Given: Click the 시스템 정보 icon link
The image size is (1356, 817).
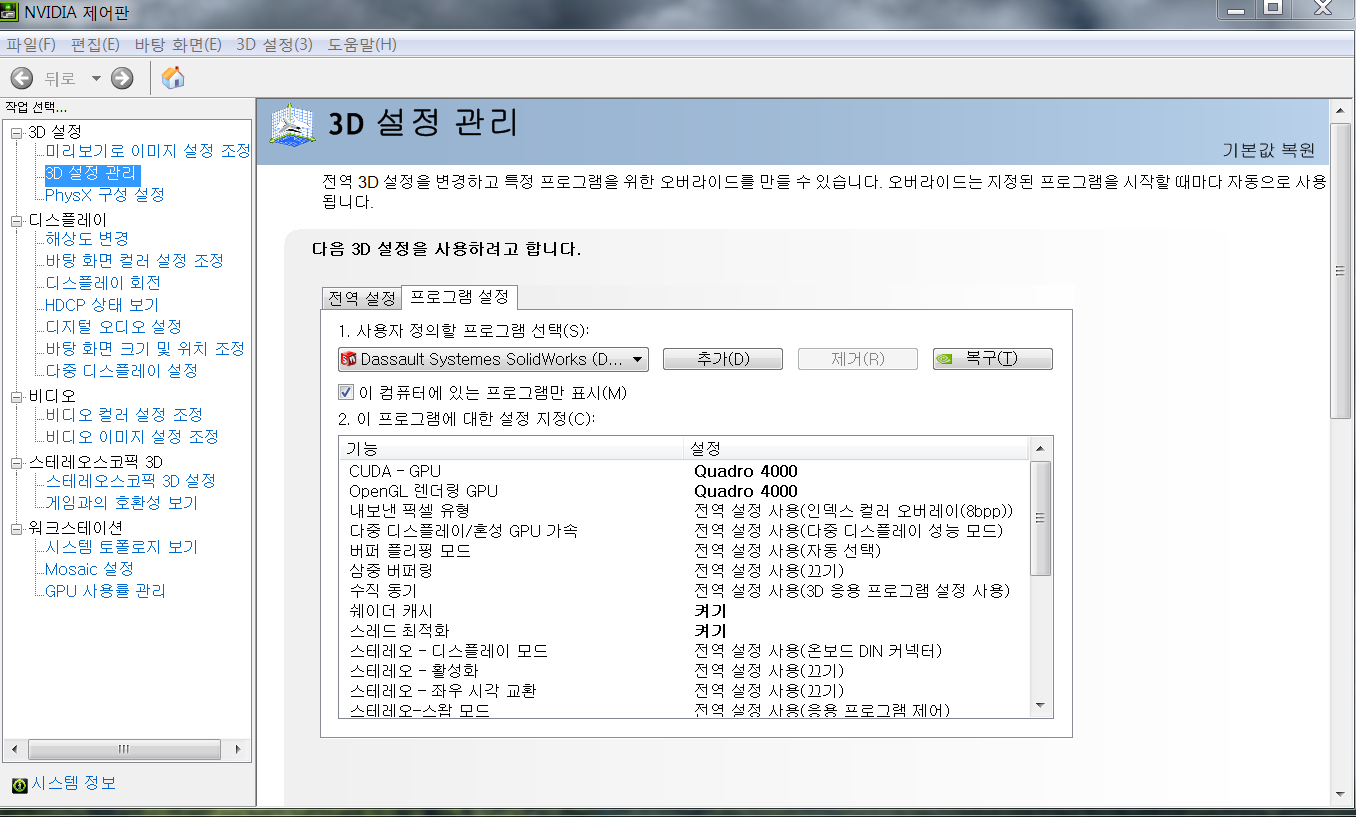Looking at the screenshot, I should click(x=19, y=785).
